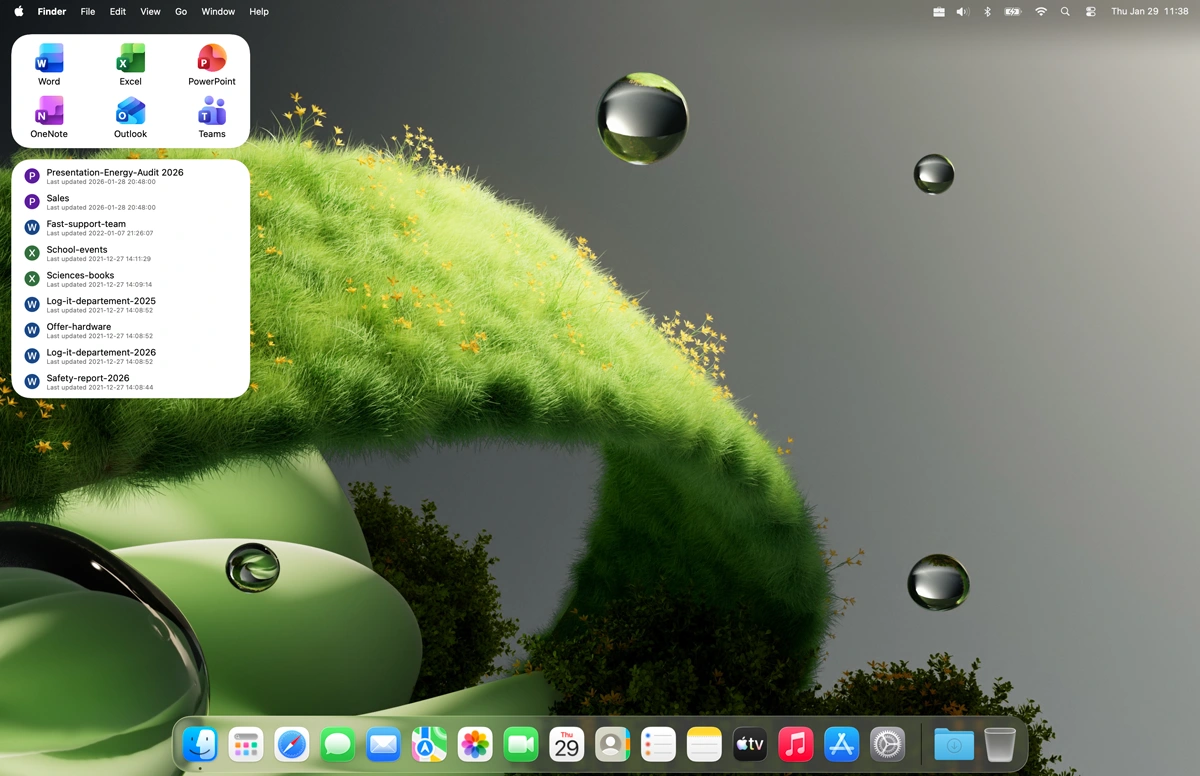The image size is (1200, 776).
Task: Open the Wi-Fi status menu
Action: coord(1041,11)
